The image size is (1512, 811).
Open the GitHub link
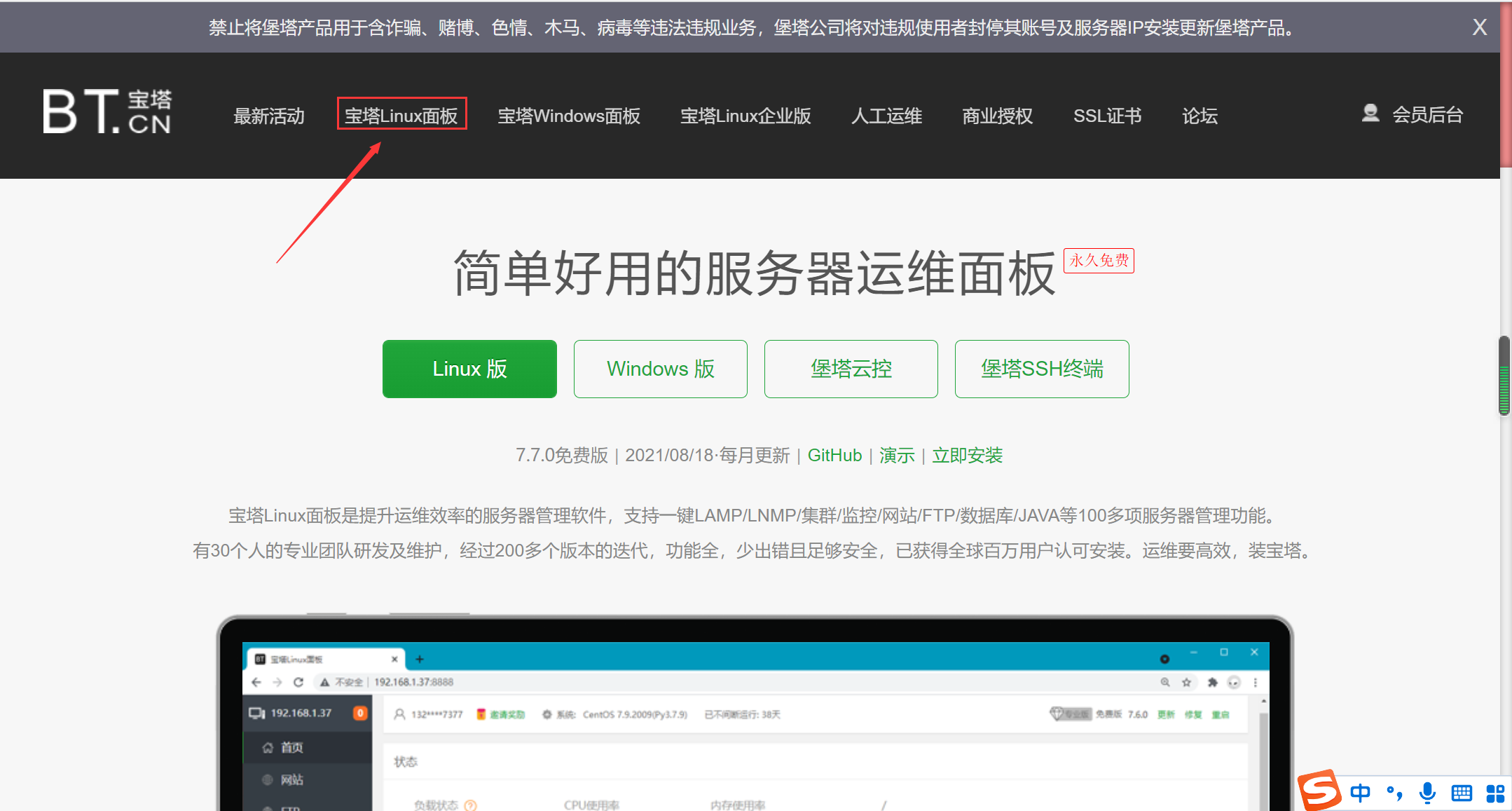834,456
